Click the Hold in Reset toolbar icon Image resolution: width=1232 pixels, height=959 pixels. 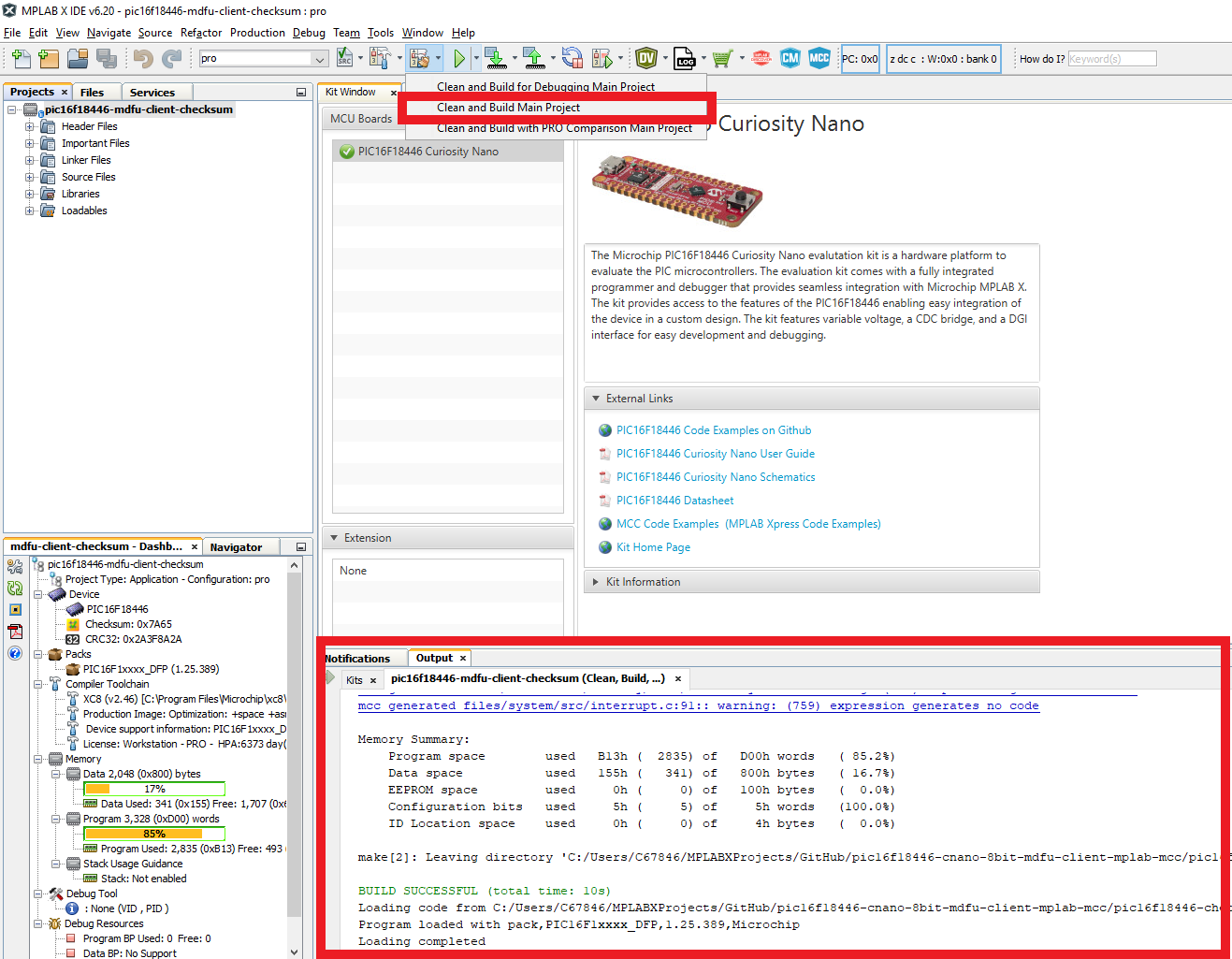click(572, 58)
